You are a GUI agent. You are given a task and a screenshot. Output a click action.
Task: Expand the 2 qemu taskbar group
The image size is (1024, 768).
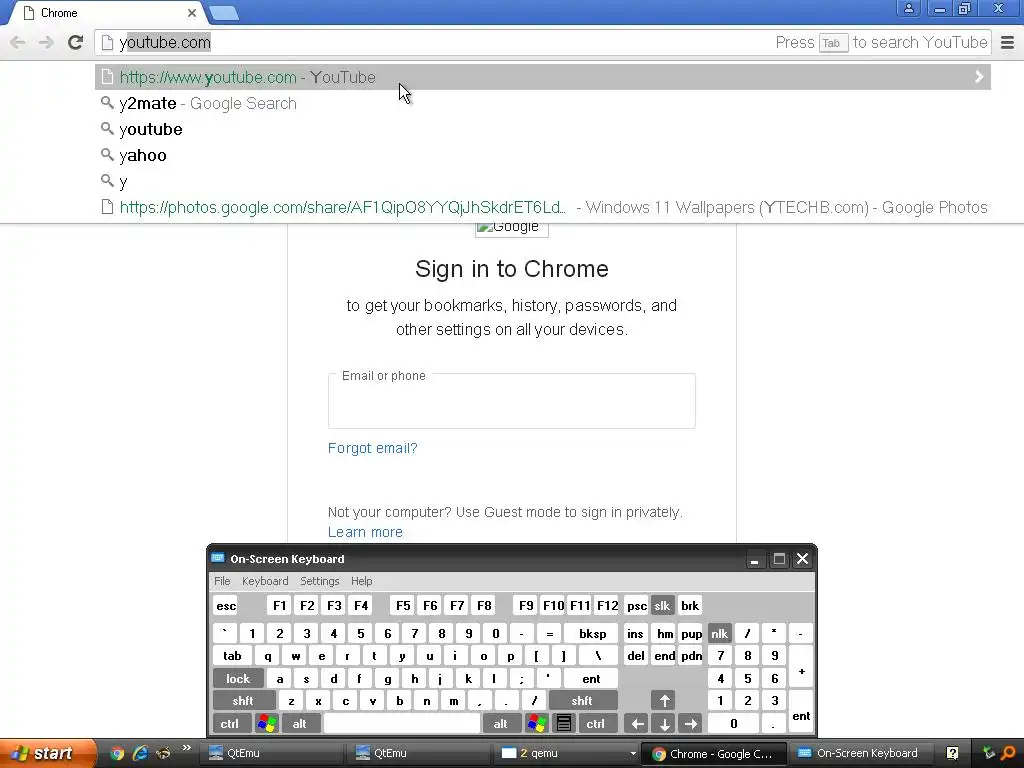pos(568,754)
